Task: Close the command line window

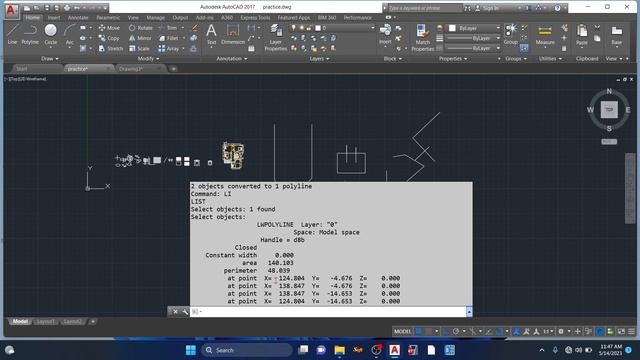Action: [x=175, y=312]
